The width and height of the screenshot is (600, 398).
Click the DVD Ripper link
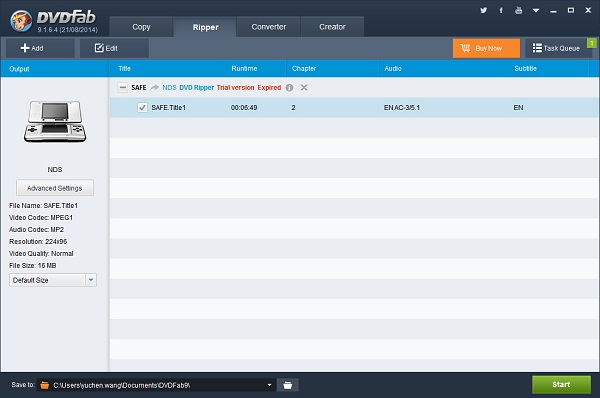196,88
